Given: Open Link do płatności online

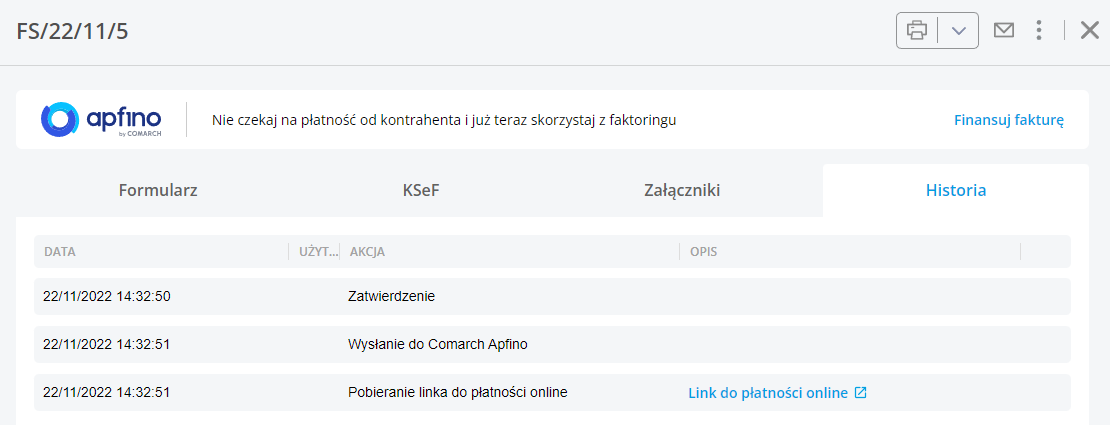Looking at the screenshot, I should point(768,392).
